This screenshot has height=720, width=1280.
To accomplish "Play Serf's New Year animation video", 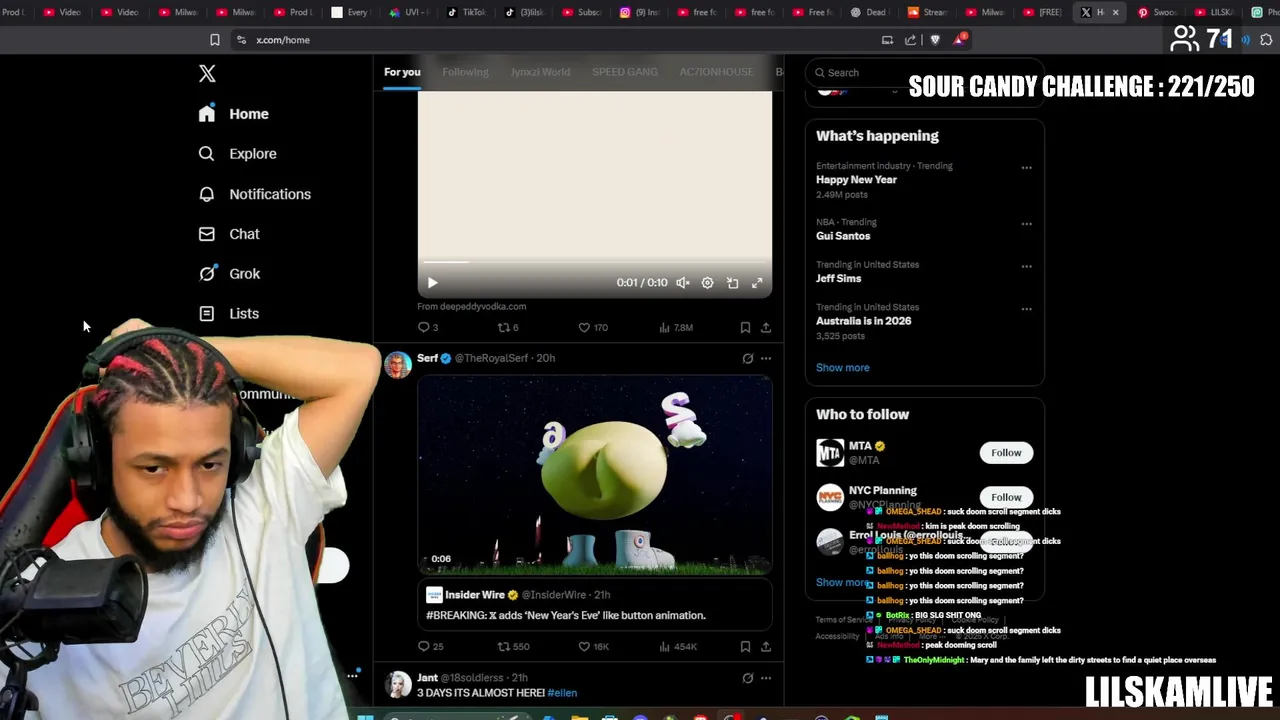I will [x=594, y=474].
